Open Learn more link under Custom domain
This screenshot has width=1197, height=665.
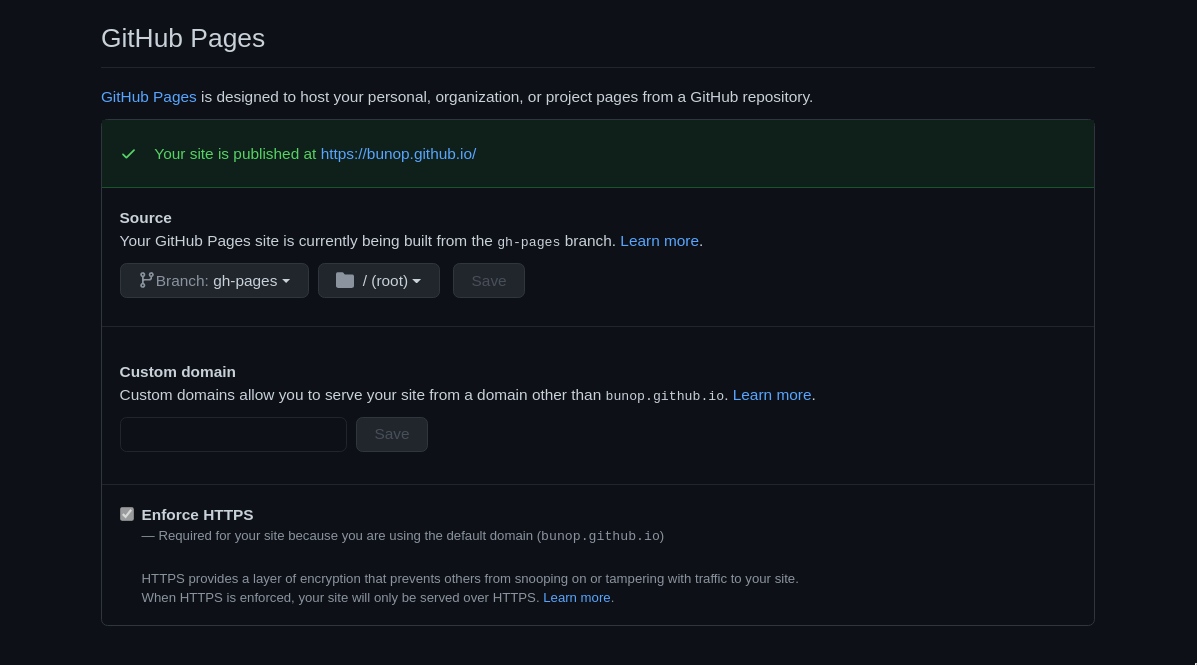(772, 395)
